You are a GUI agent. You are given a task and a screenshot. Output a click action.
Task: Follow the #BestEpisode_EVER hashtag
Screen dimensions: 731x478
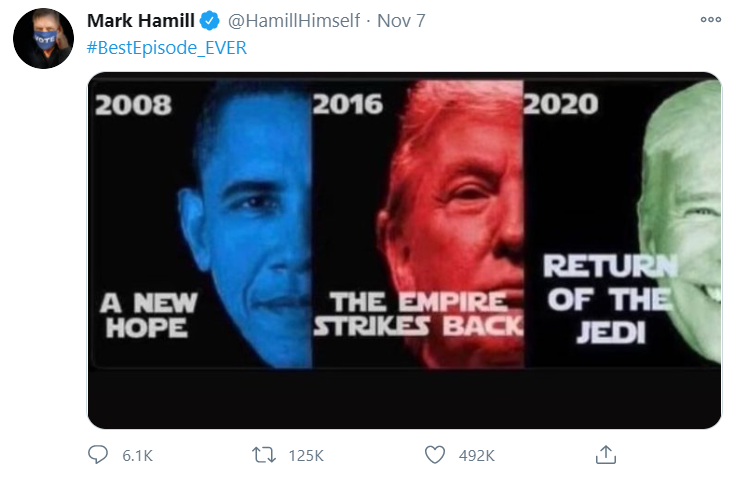tap(167, 48)
